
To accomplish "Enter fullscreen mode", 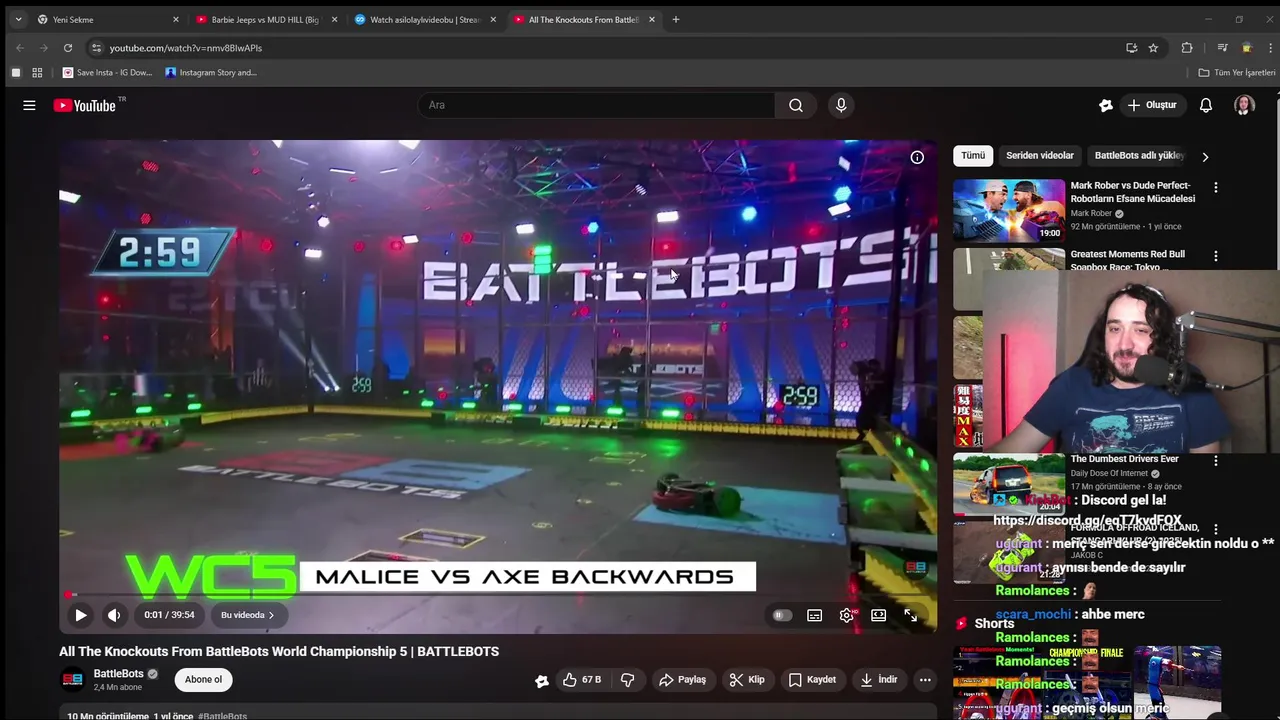I will coord(911,615).
